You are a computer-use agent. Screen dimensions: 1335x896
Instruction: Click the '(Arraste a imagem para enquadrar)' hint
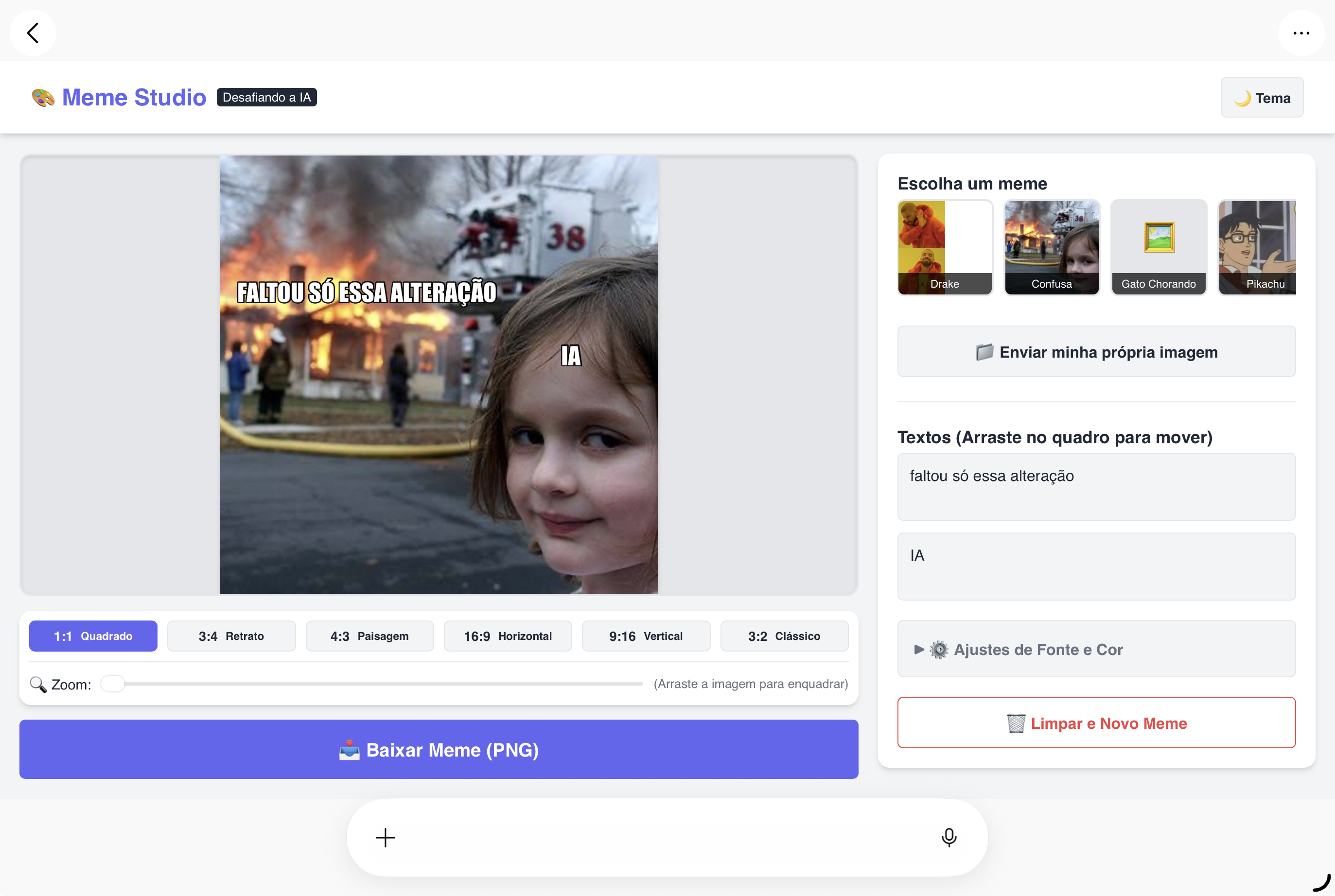pos(751,684)
